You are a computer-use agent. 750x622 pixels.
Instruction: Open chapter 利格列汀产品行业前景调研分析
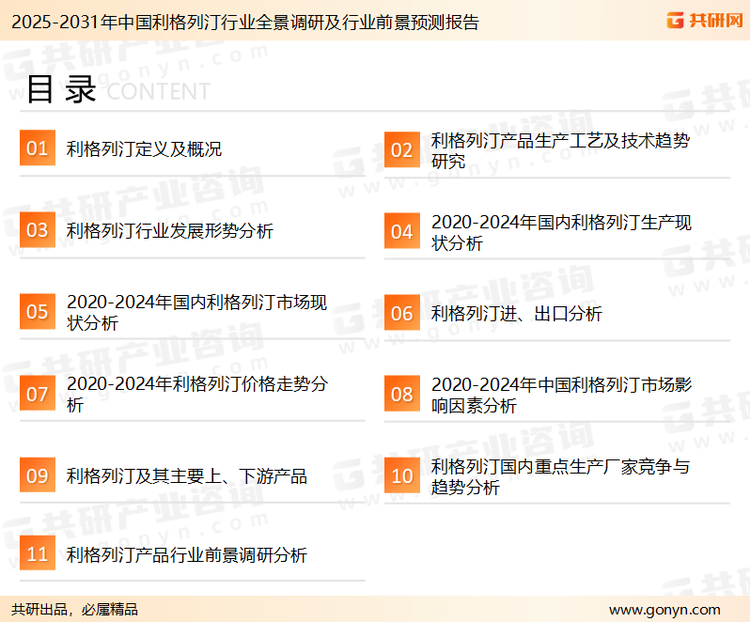(187, 555)
